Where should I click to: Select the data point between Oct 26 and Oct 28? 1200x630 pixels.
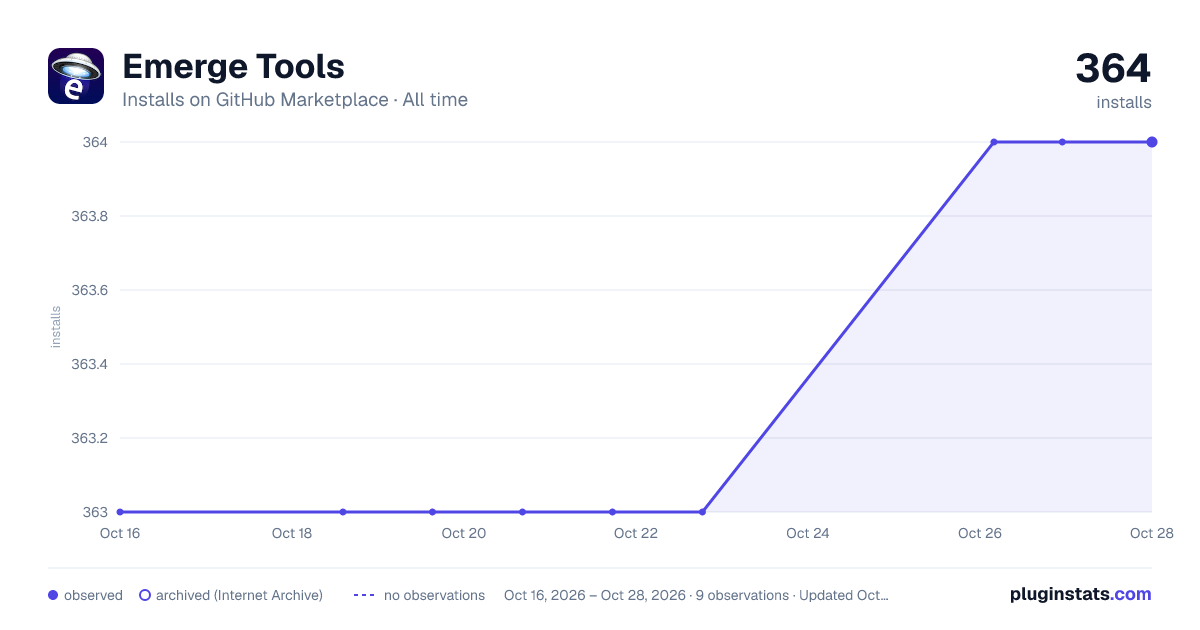[1062, 142]
